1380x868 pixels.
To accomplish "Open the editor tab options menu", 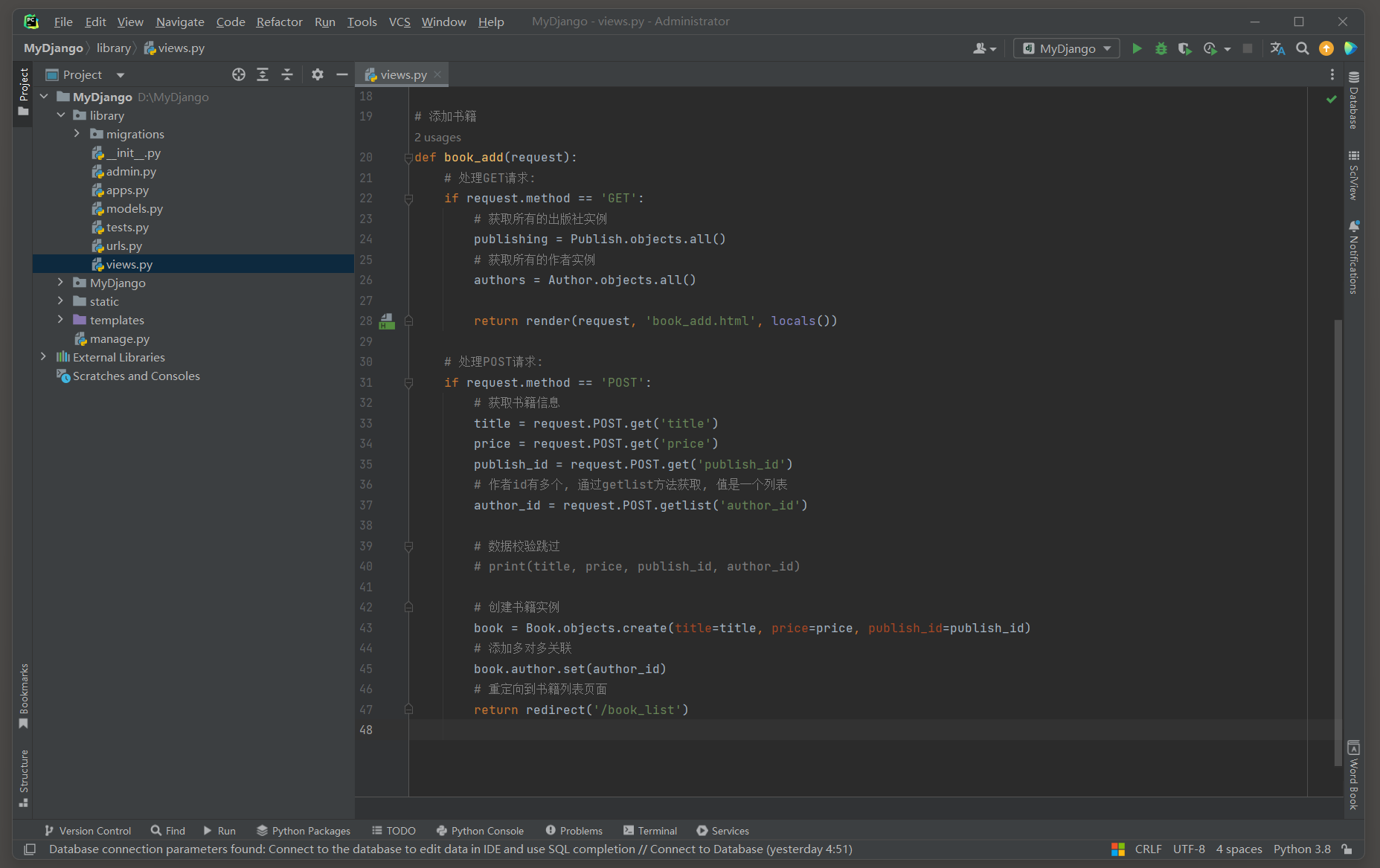I will [1332, 74].
